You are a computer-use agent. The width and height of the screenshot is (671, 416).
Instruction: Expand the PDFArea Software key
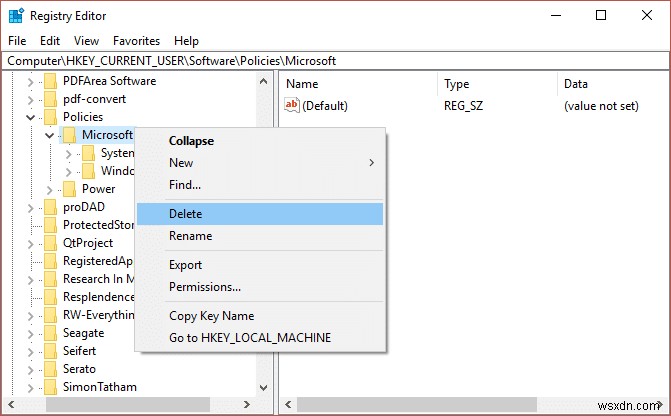coord(30,81)
